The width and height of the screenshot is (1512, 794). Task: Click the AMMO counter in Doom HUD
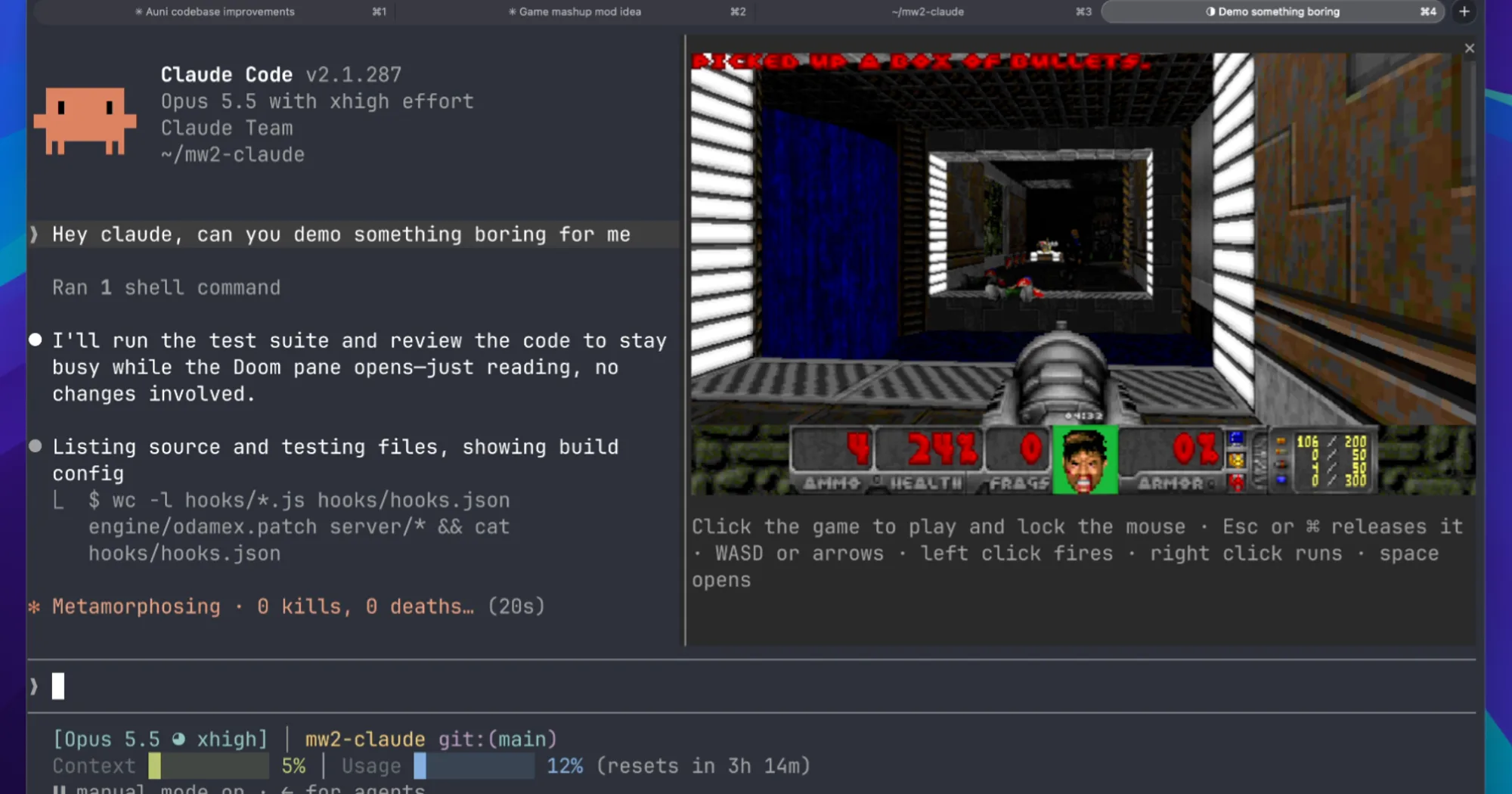click(832, 460)
